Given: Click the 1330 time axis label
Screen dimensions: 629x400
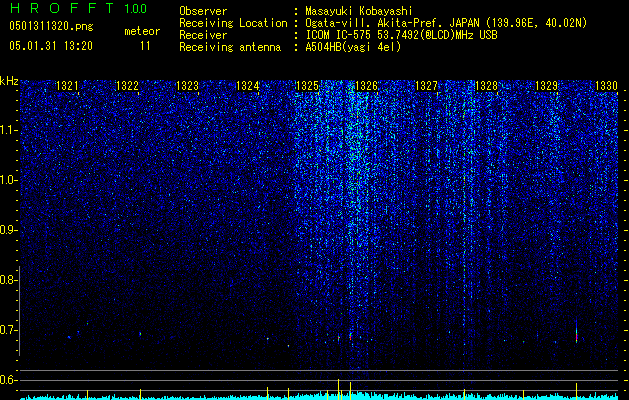Looking at the screenshot, I should coord(606,85).
